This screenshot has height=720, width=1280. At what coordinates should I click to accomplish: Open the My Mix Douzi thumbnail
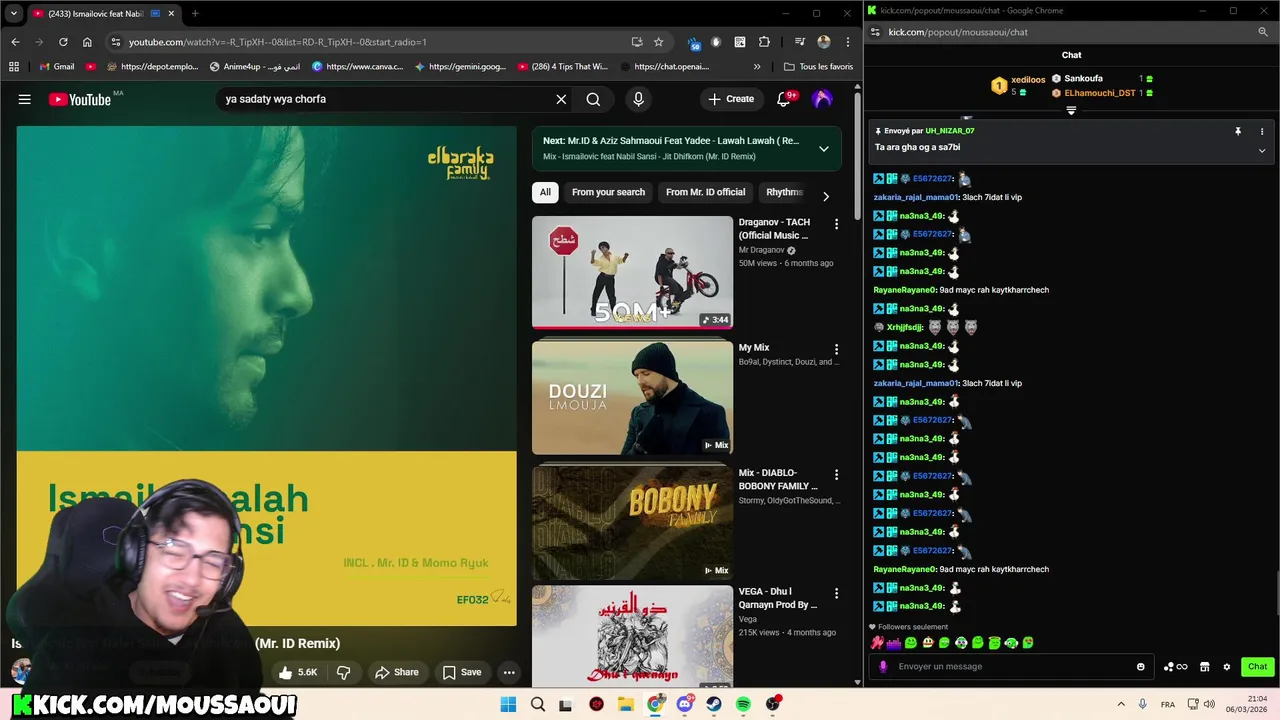(x=632, y=397)
